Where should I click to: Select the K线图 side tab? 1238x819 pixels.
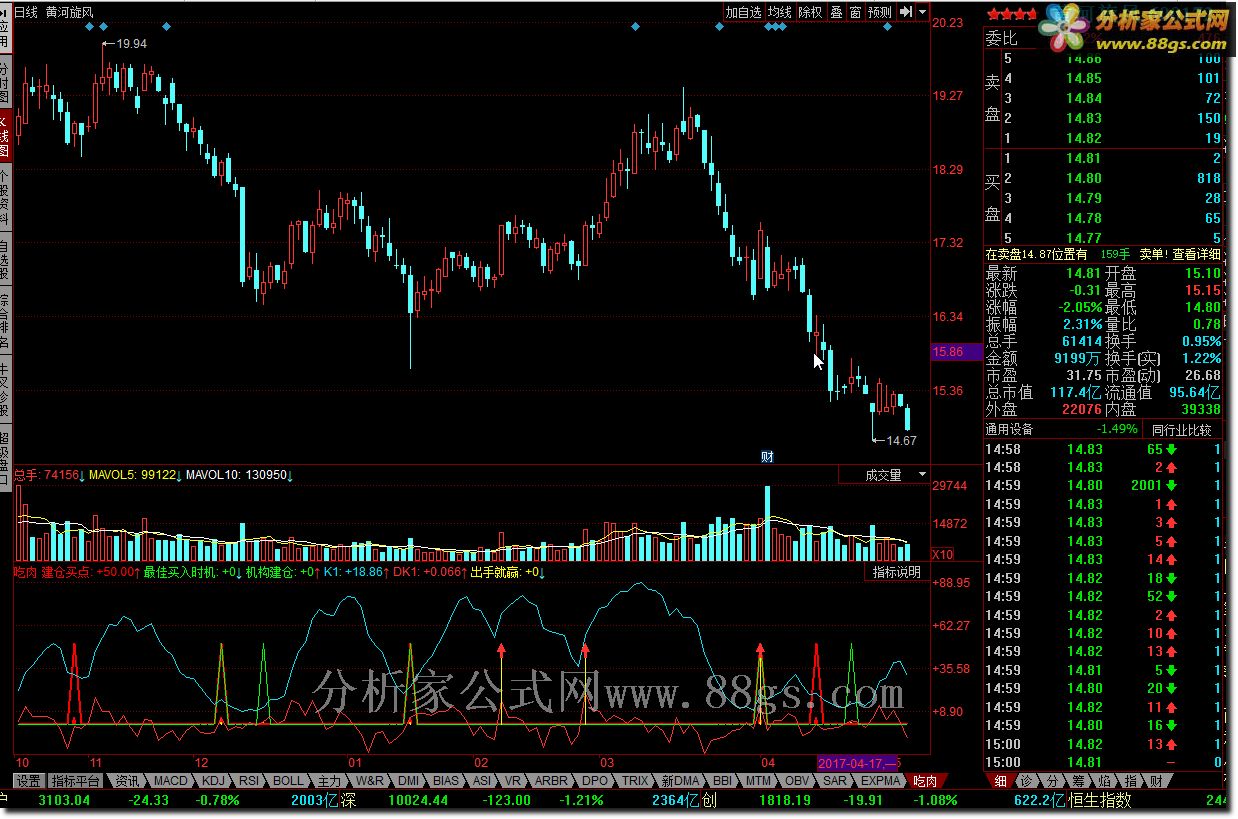5,136
